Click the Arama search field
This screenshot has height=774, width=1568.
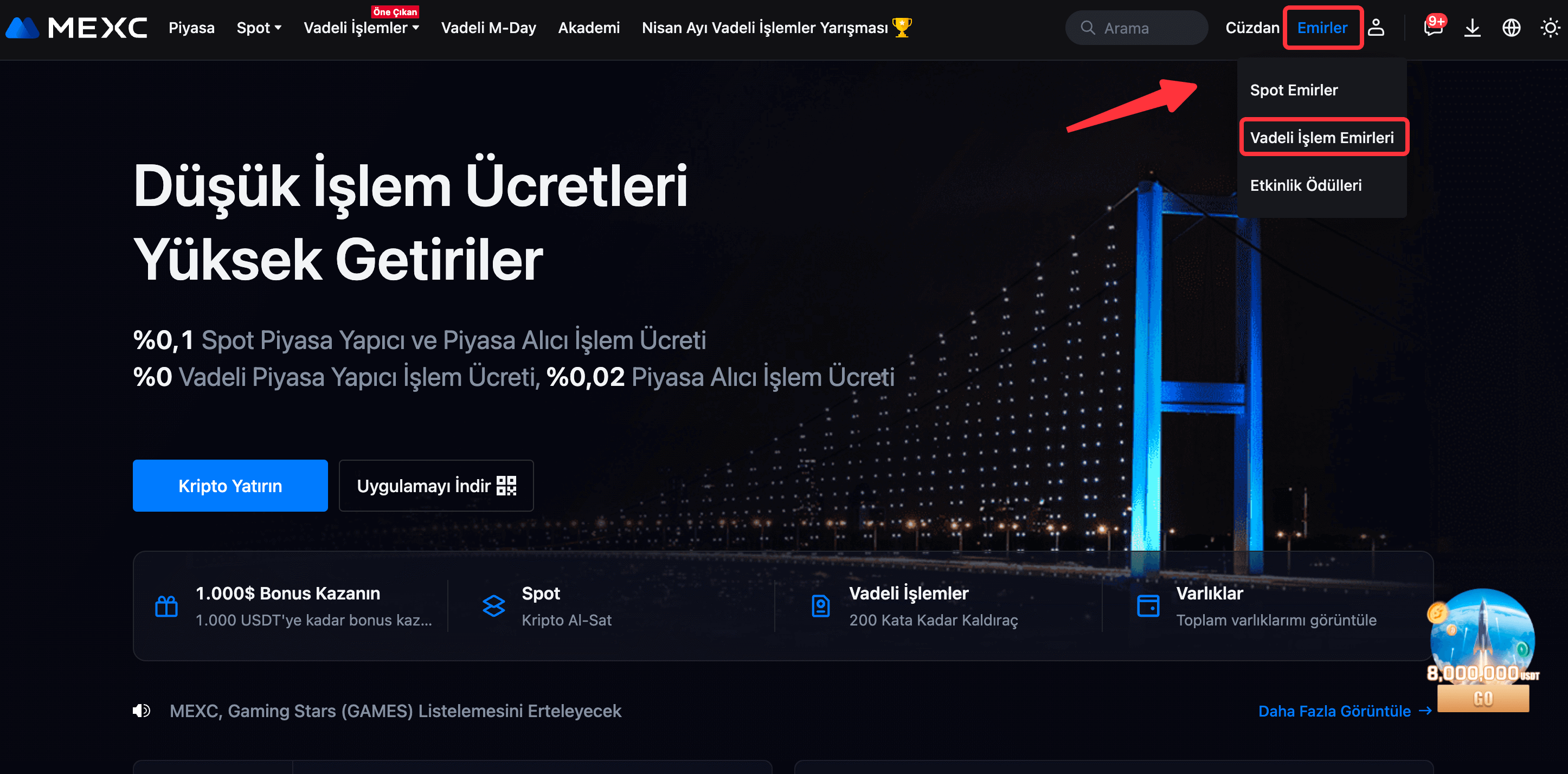click(x=1136, y=28)
